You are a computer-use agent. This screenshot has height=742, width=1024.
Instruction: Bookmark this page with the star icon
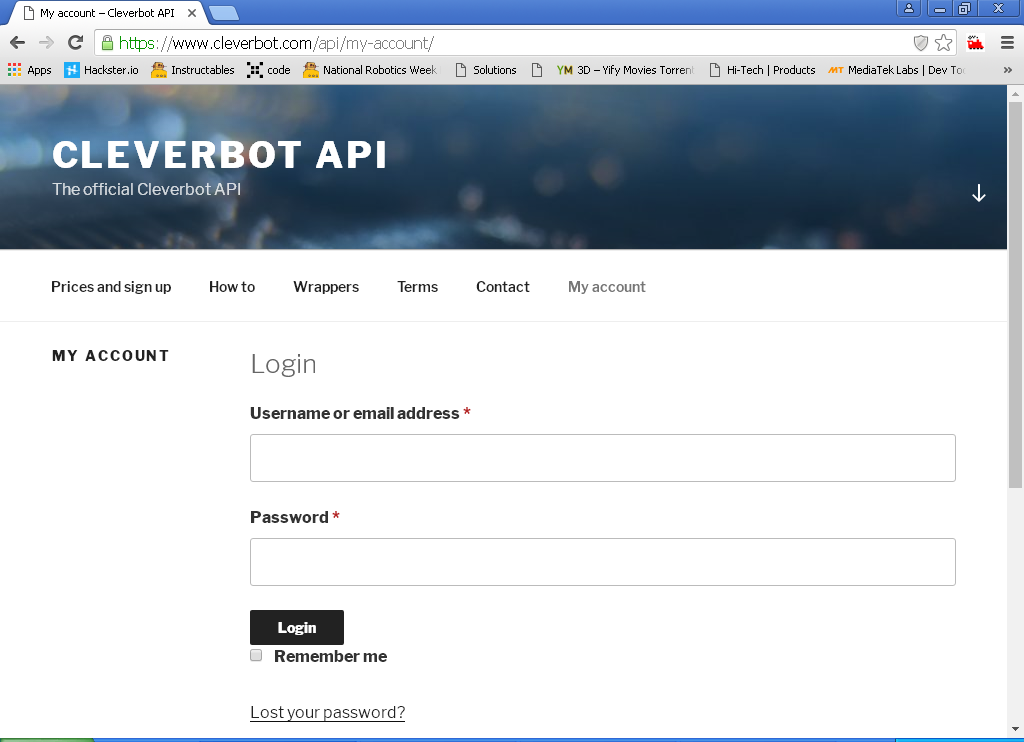[943, 43]
